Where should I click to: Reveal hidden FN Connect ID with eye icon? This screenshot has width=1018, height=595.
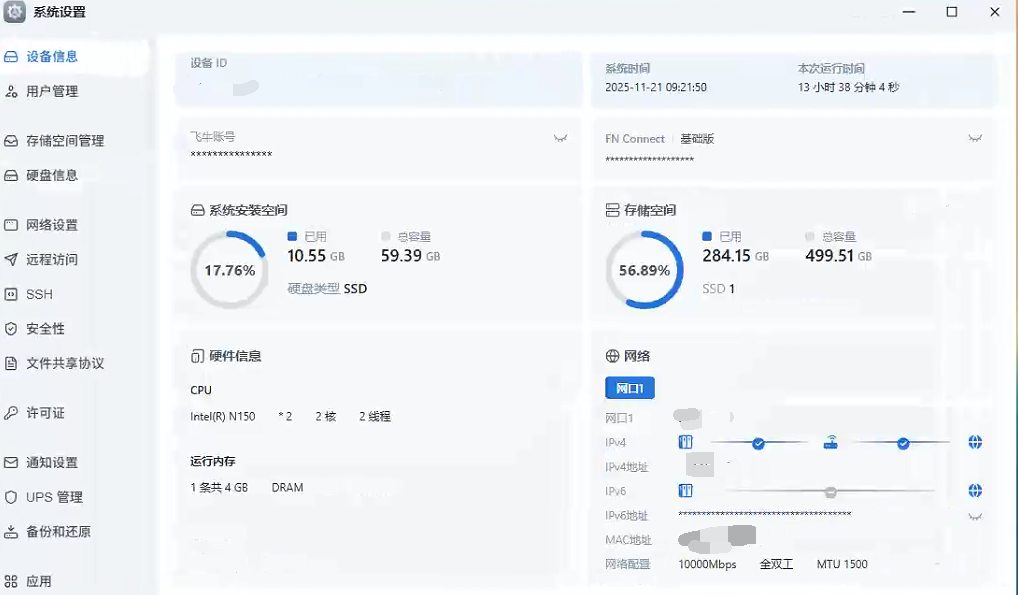point(975,138)
